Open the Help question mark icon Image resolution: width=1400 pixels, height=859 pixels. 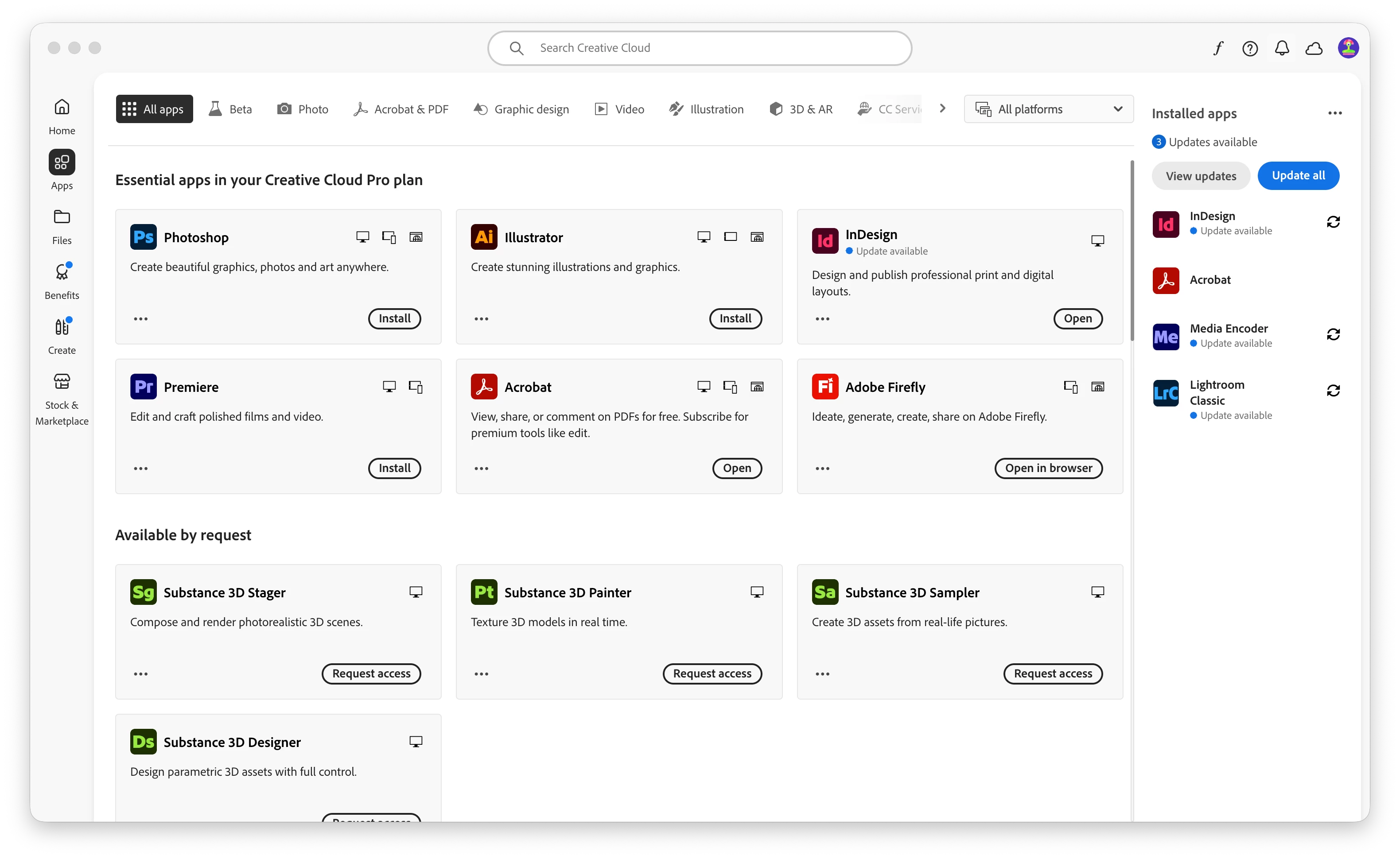click(1250, 48)
